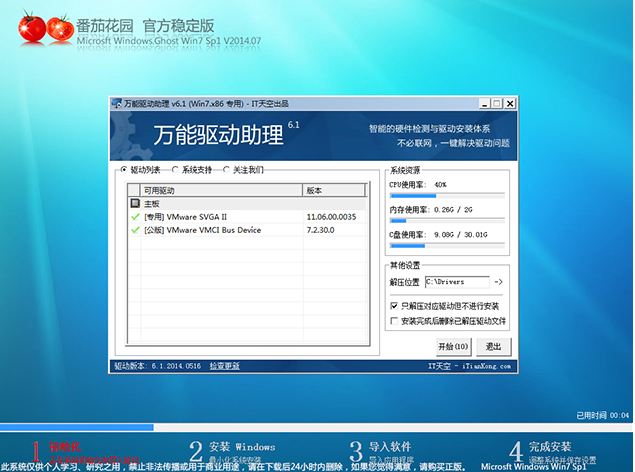Viewport: 635px width, 472px height.
Task: Select the 驱动列表 radio button
Action: pyautogui.click(x=124, y=170)
